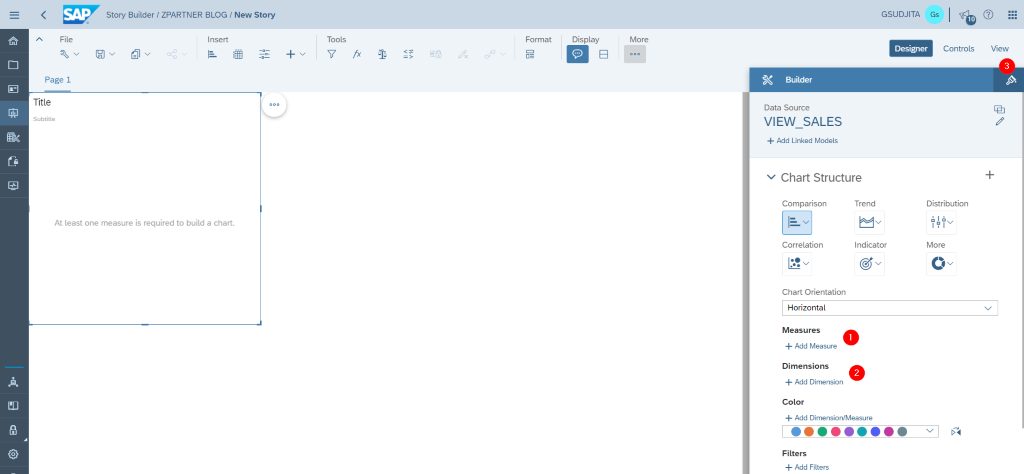Open the Copy dropdown in File
This screenshot has width=1024, height=474.
[140, 55]
